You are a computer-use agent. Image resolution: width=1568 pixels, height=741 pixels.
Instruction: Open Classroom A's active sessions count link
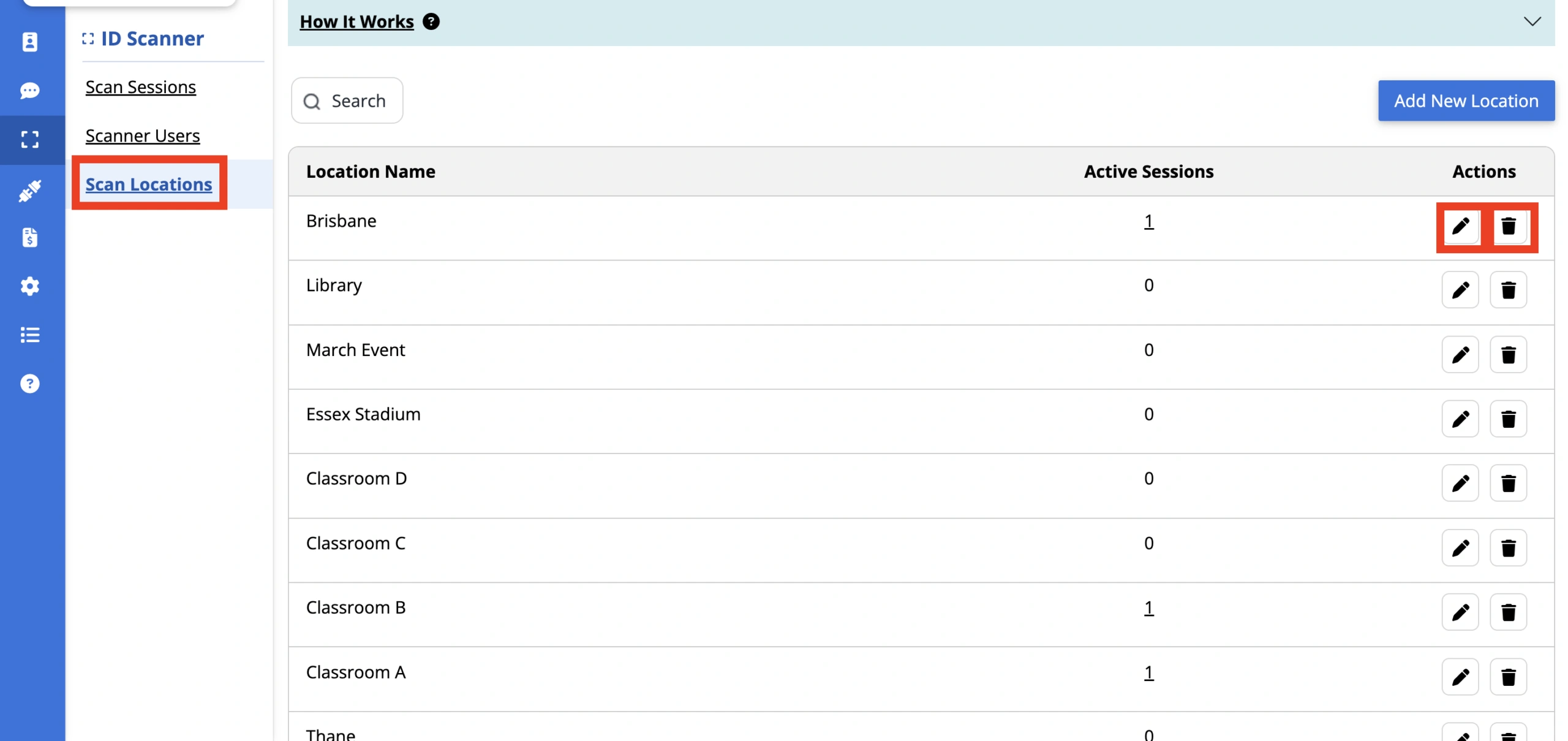coord(1148,672)
